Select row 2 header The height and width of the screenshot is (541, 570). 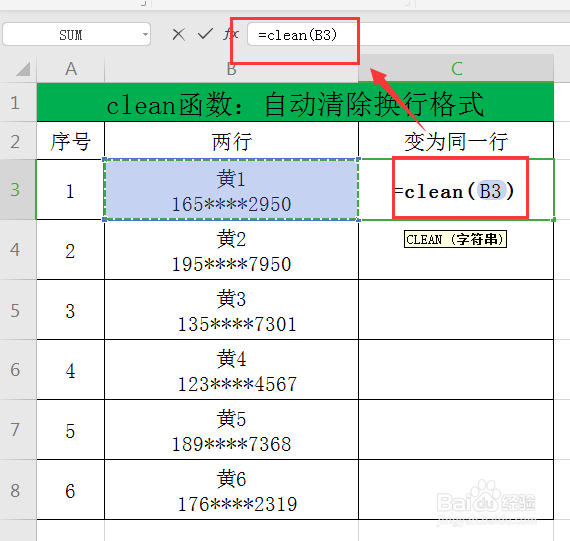(x=18, y=141)
